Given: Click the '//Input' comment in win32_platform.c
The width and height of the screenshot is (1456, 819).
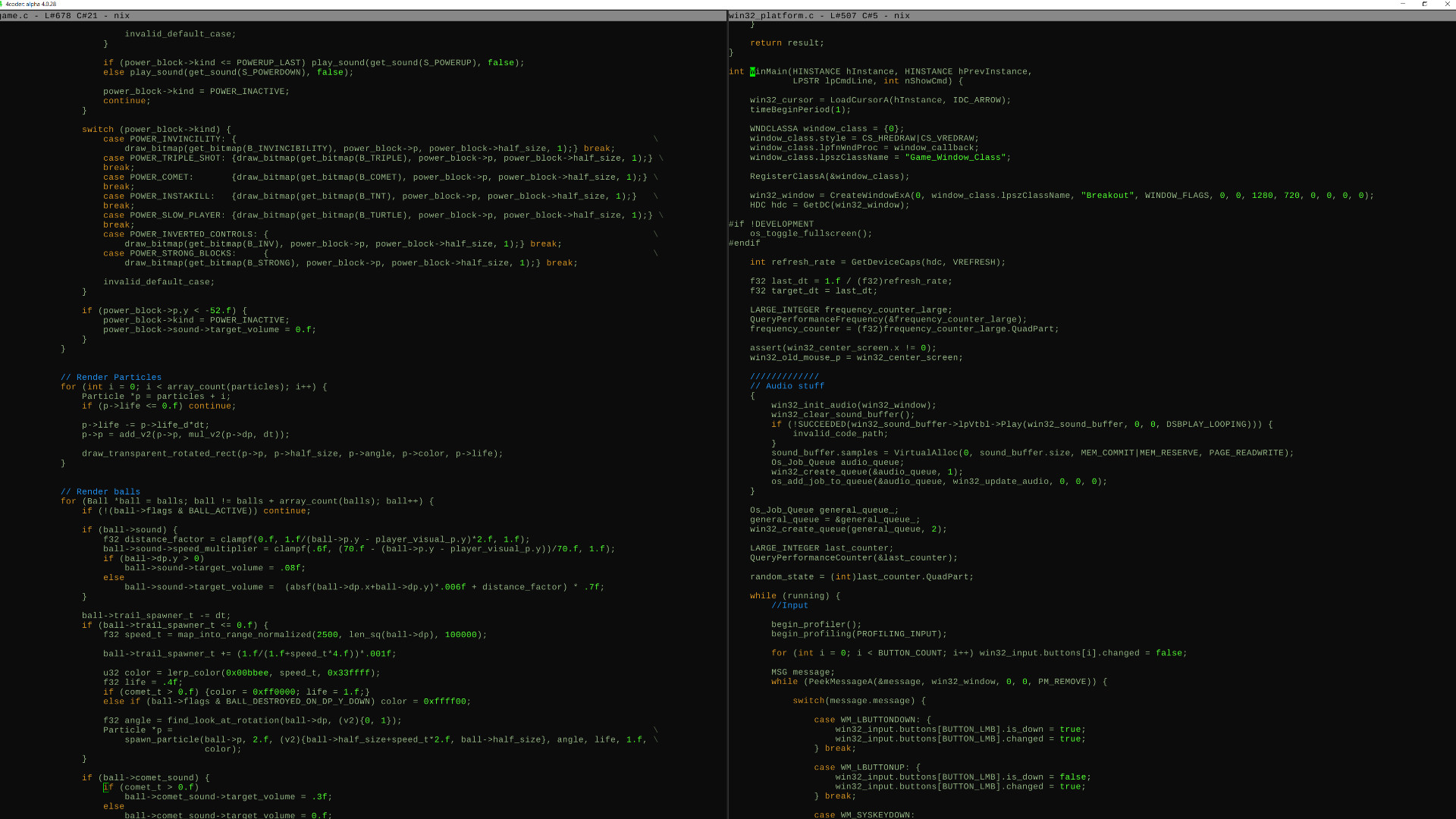Looking at the screenshot, I should coord(789,605).
